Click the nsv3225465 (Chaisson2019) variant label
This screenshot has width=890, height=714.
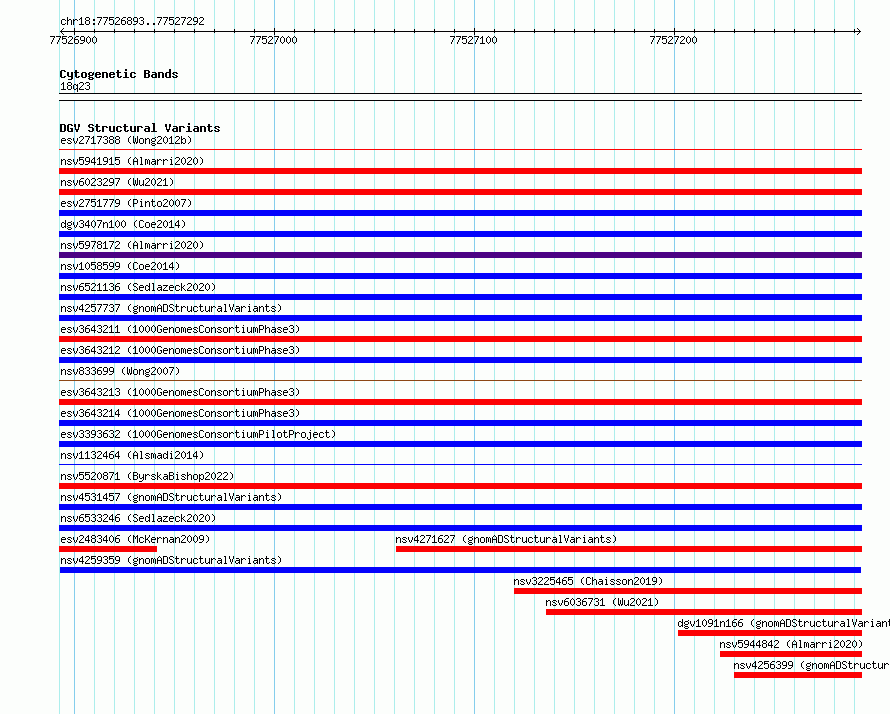588,581
